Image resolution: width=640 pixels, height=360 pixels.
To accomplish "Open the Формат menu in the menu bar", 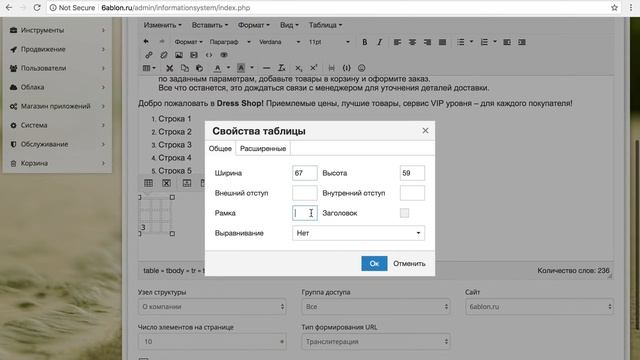I will pos(253,25).
